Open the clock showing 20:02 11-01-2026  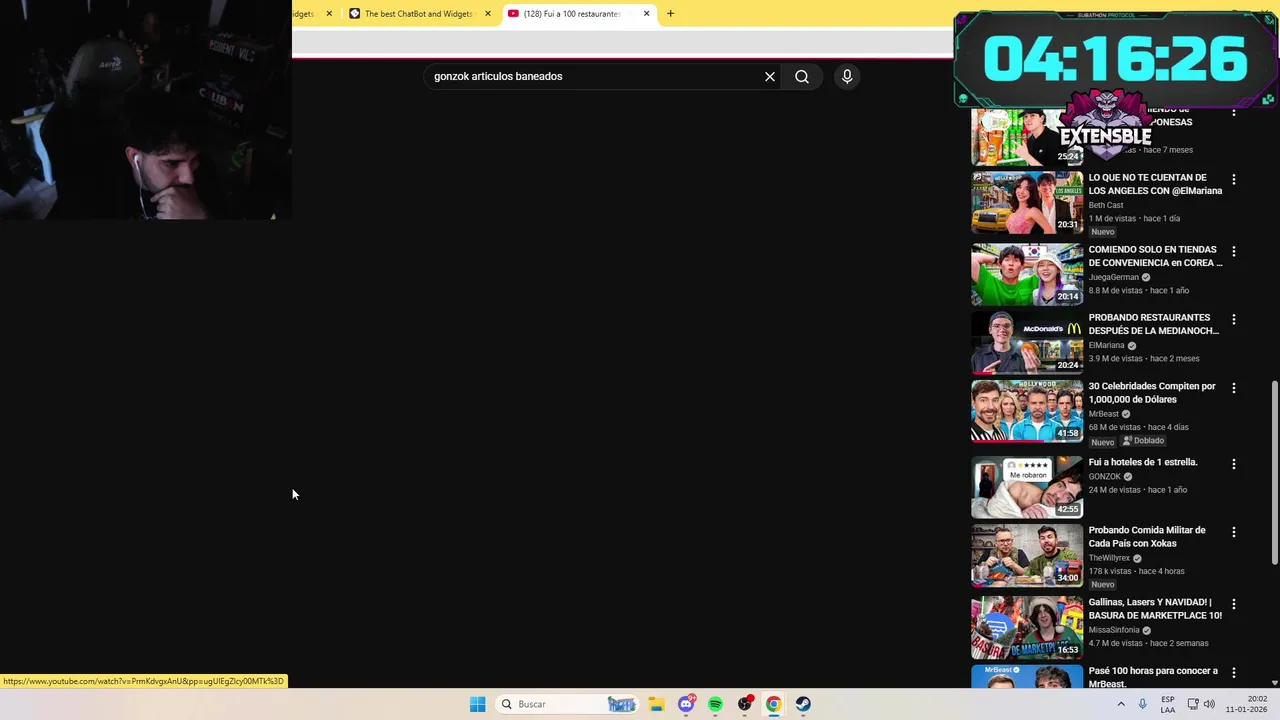(x=1248, y=704)
